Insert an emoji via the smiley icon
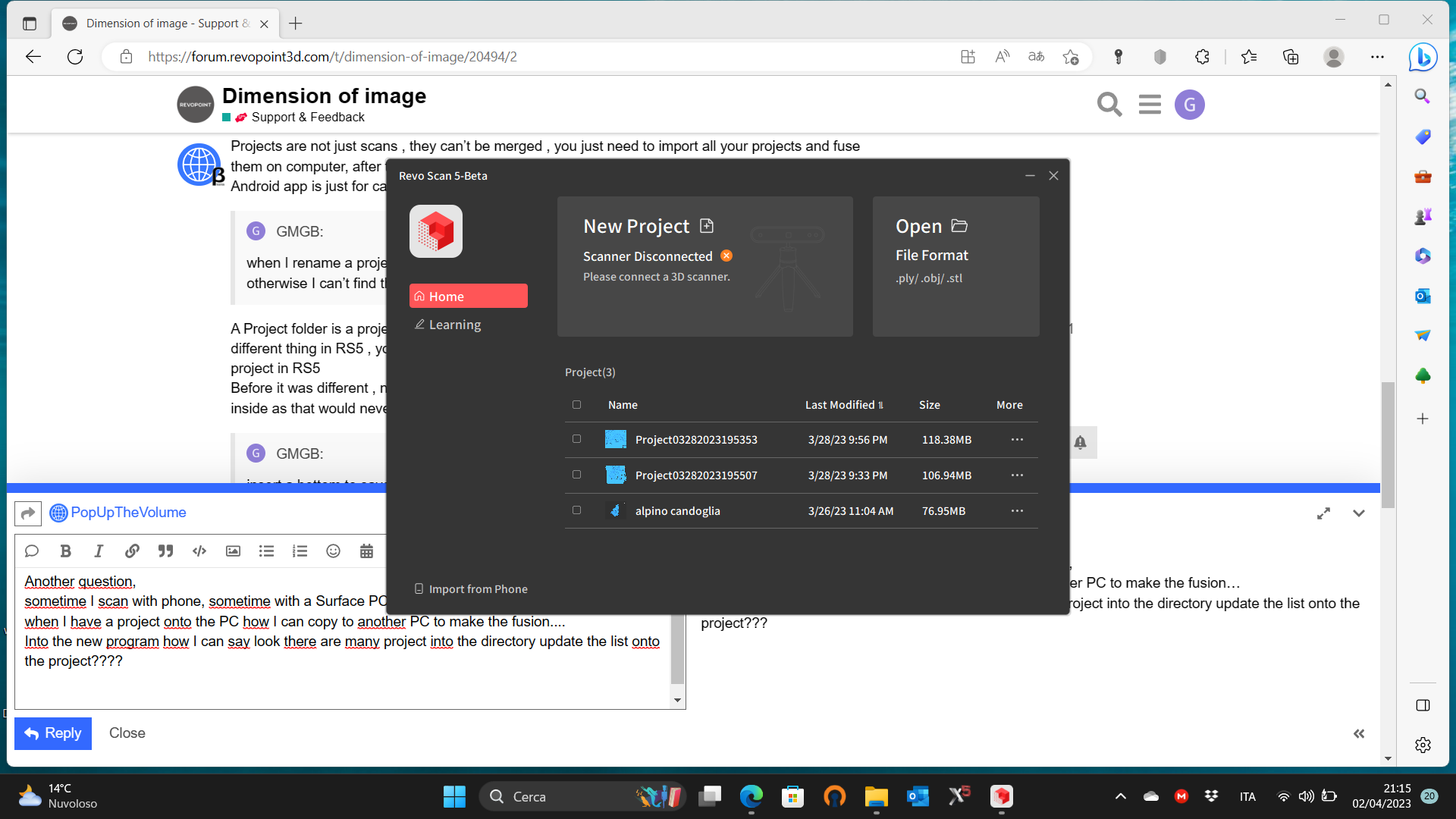 point(333,551)
